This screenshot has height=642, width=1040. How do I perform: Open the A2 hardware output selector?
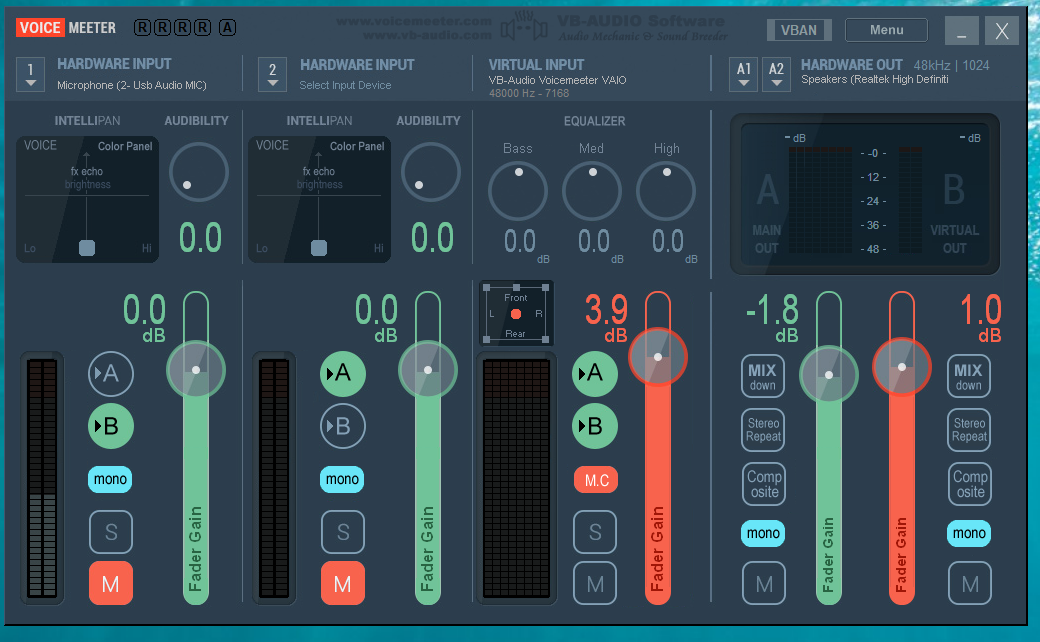(776, 74)
